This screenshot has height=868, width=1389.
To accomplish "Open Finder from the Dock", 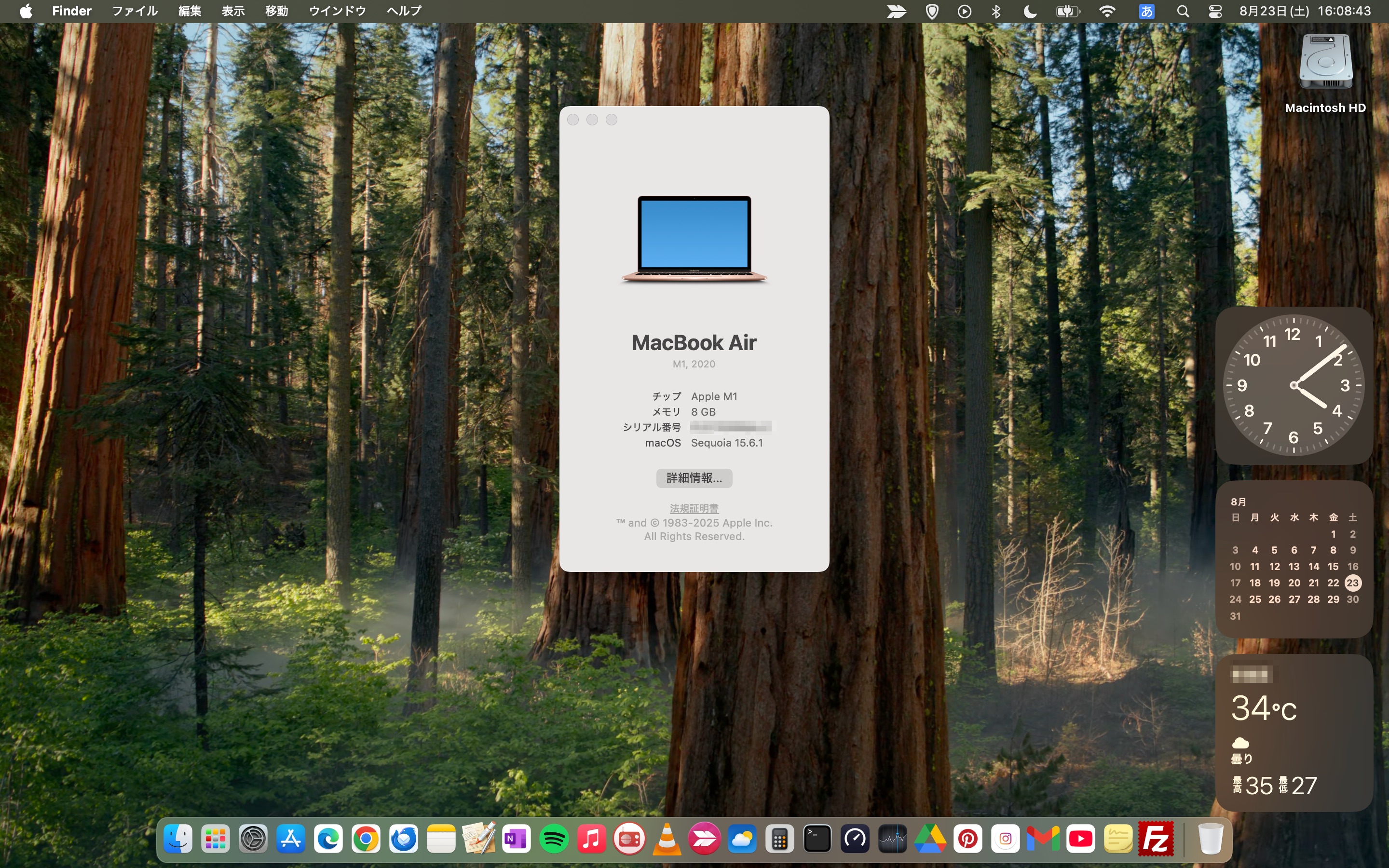I will (x=178, y=839).
